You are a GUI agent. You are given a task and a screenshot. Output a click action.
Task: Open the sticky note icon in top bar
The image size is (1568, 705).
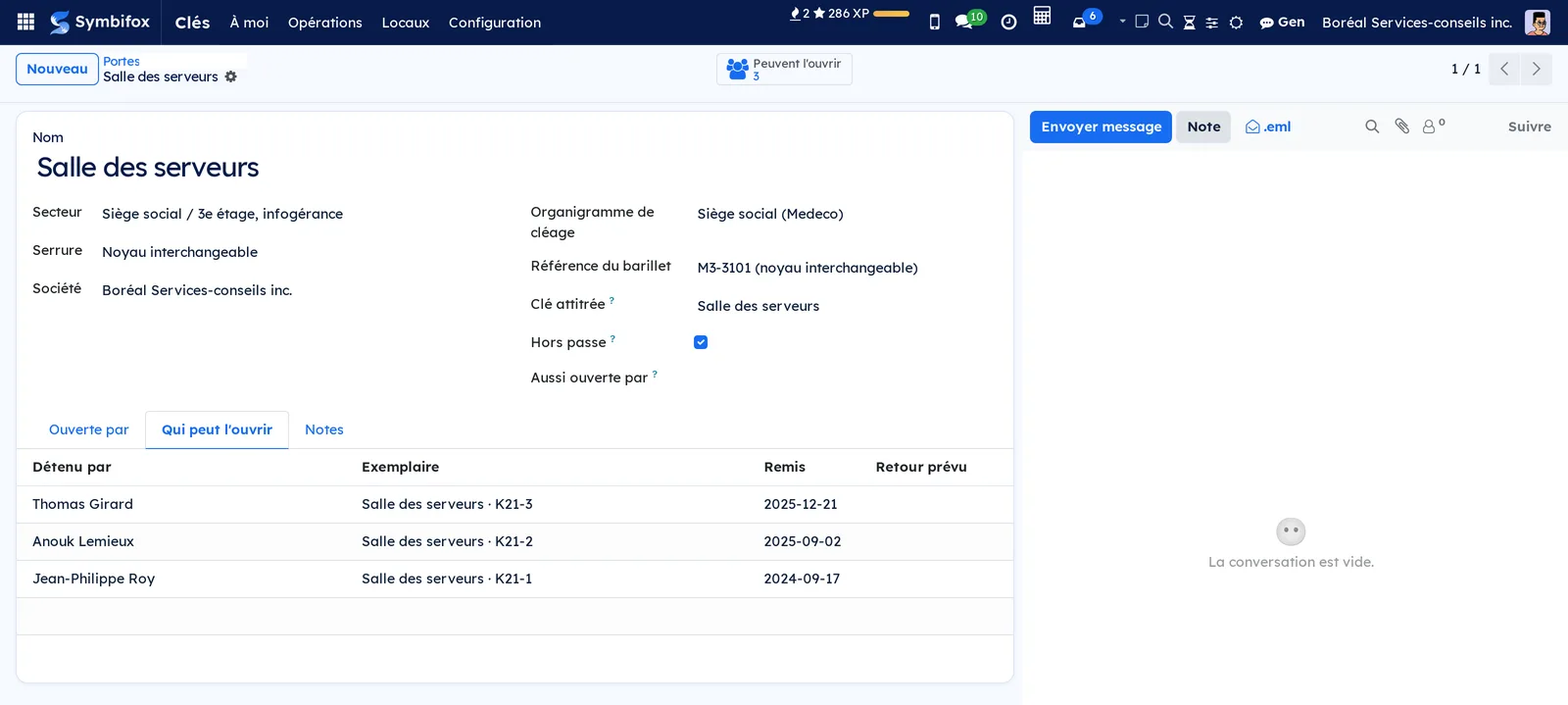(1142, 22)
